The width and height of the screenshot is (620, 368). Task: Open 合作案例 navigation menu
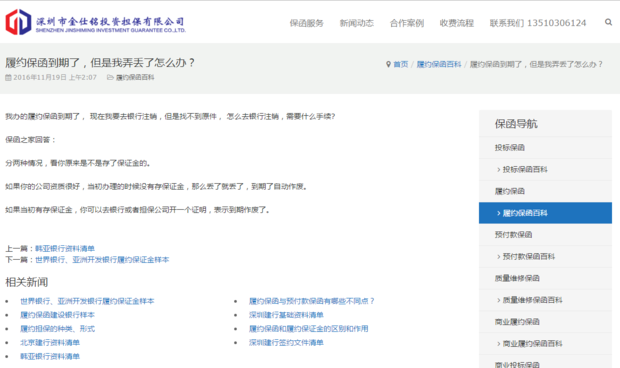click(x=407, y=23)
